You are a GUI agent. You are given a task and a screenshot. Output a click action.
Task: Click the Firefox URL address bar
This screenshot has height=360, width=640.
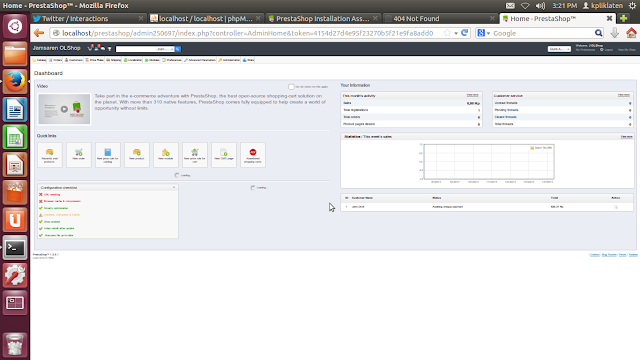pos(247,33)
